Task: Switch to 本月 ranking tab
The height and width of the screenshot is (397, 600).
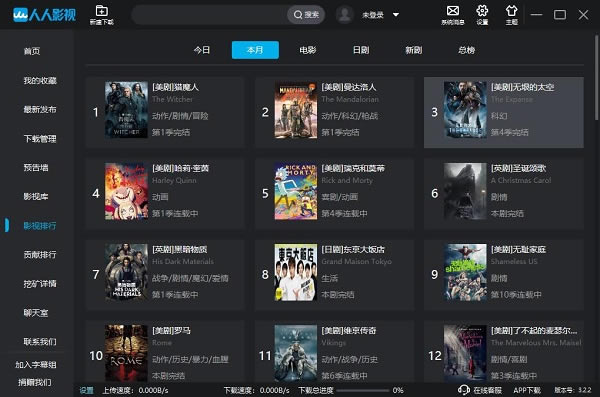Action: 255,50
